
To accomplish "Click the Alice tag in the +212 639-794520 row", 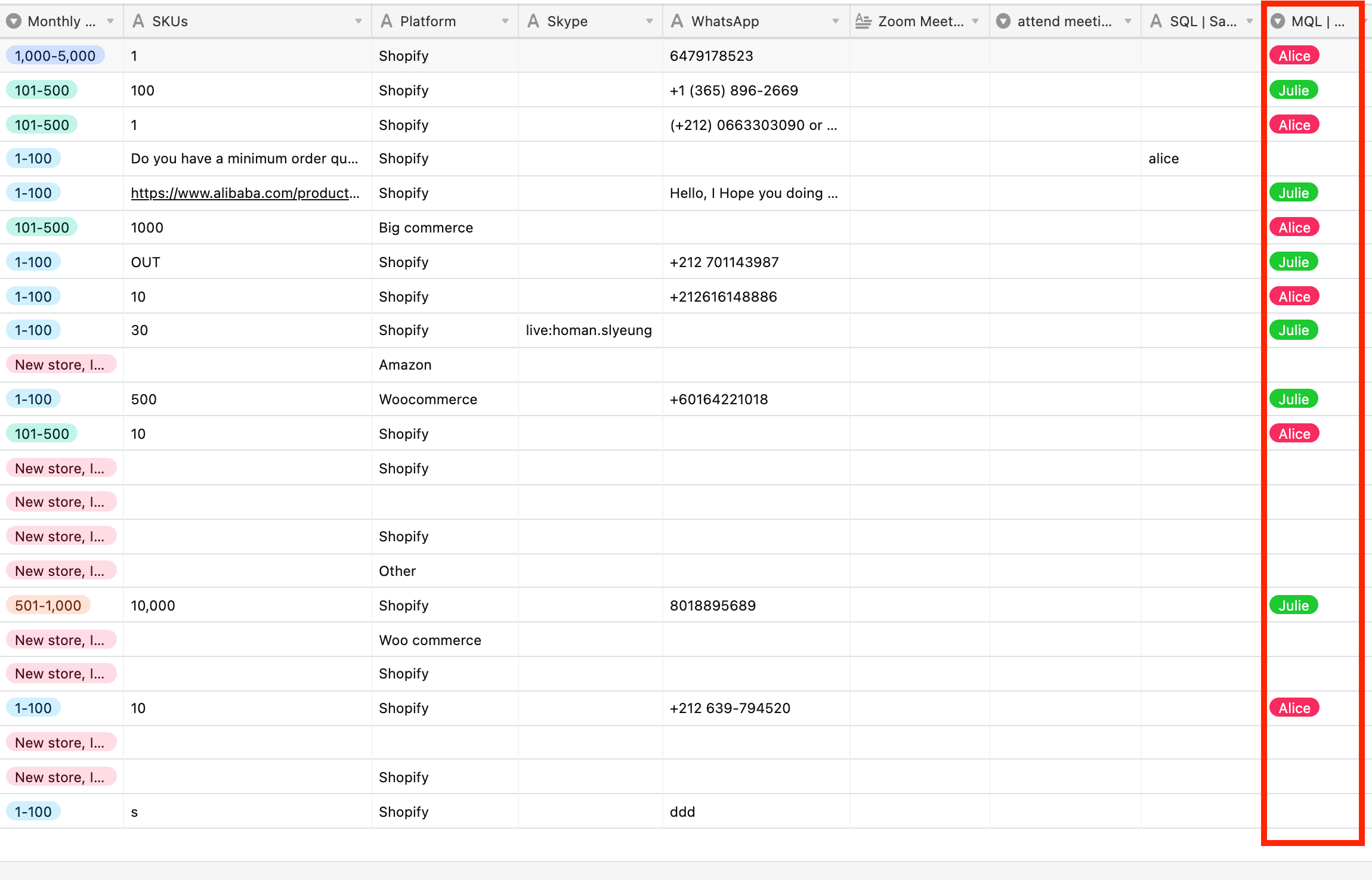I will point(1294,708).
